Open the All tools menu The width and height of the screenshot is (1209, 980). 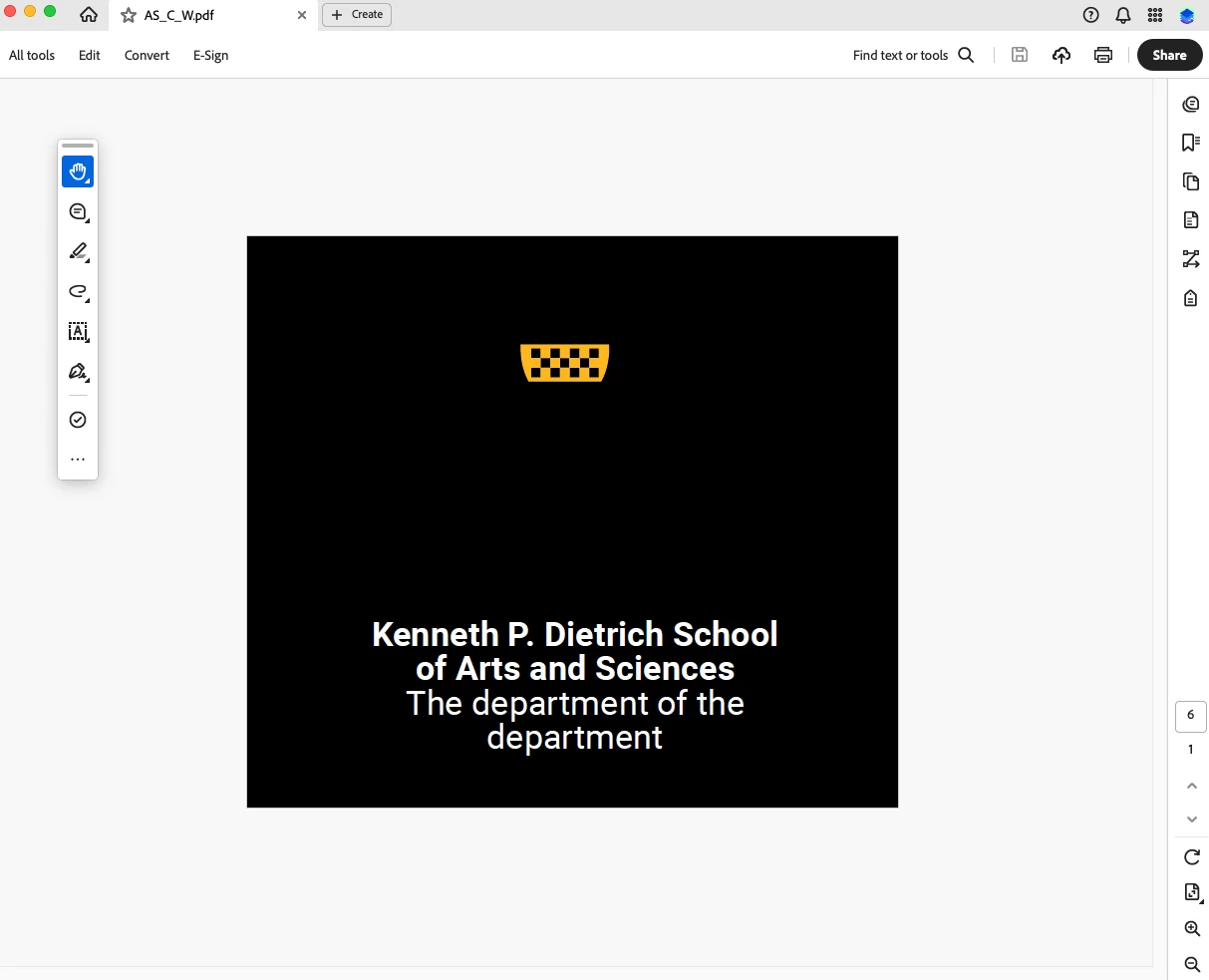(x=32, y=55)
